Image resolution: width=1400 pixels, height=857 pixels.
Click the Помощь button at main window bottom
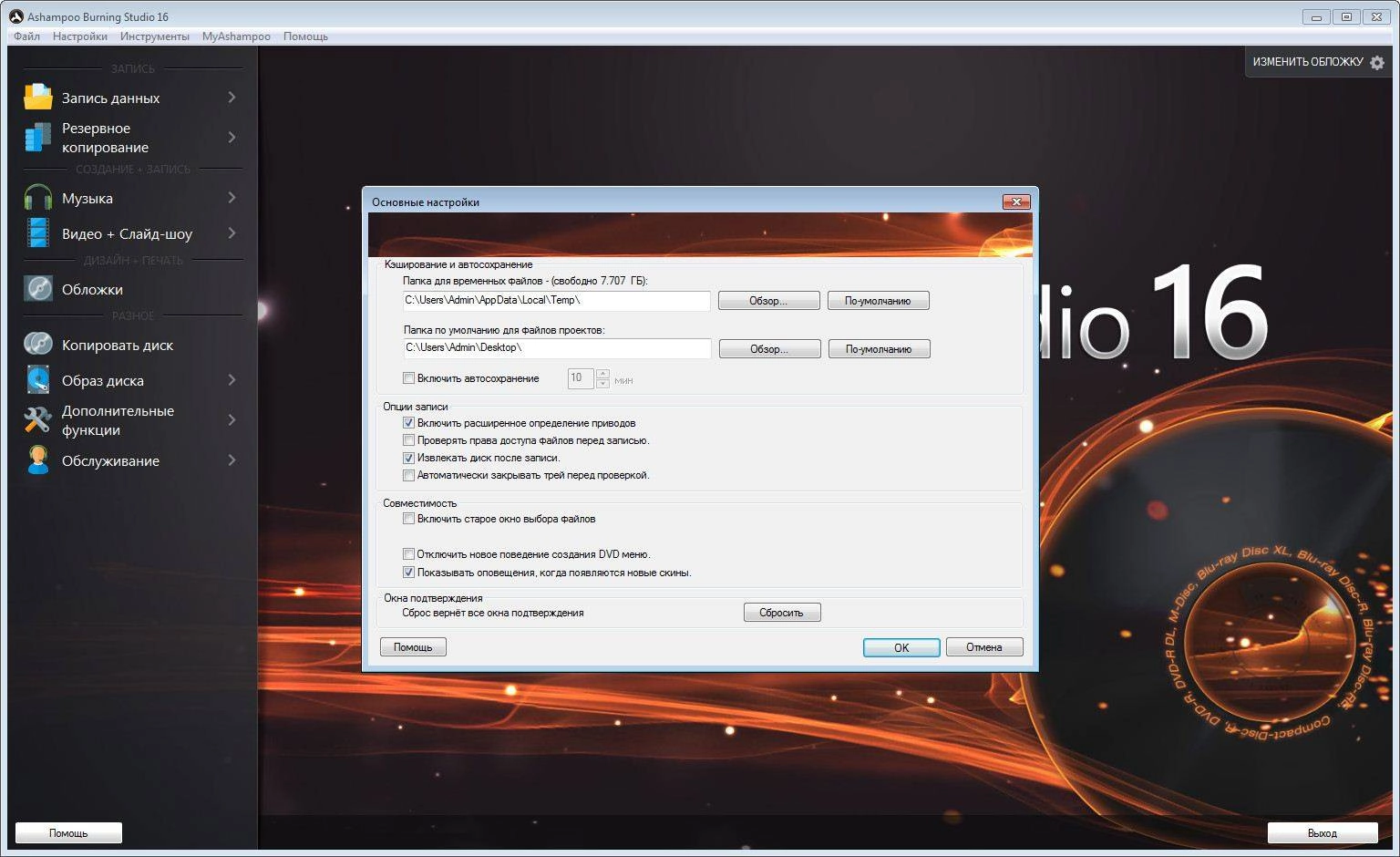68,833
